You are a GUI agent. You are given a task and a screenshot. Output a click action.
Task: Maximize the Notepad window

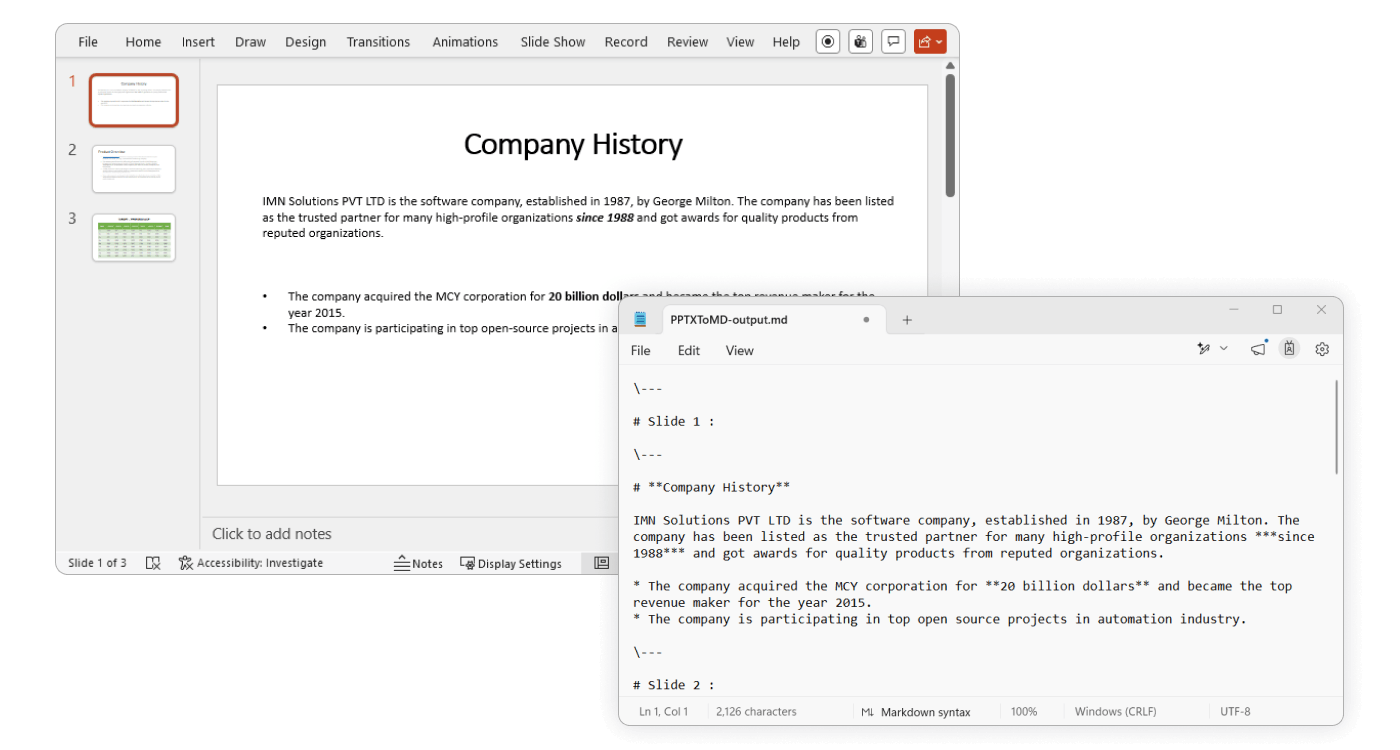(x=1277, y=310)
